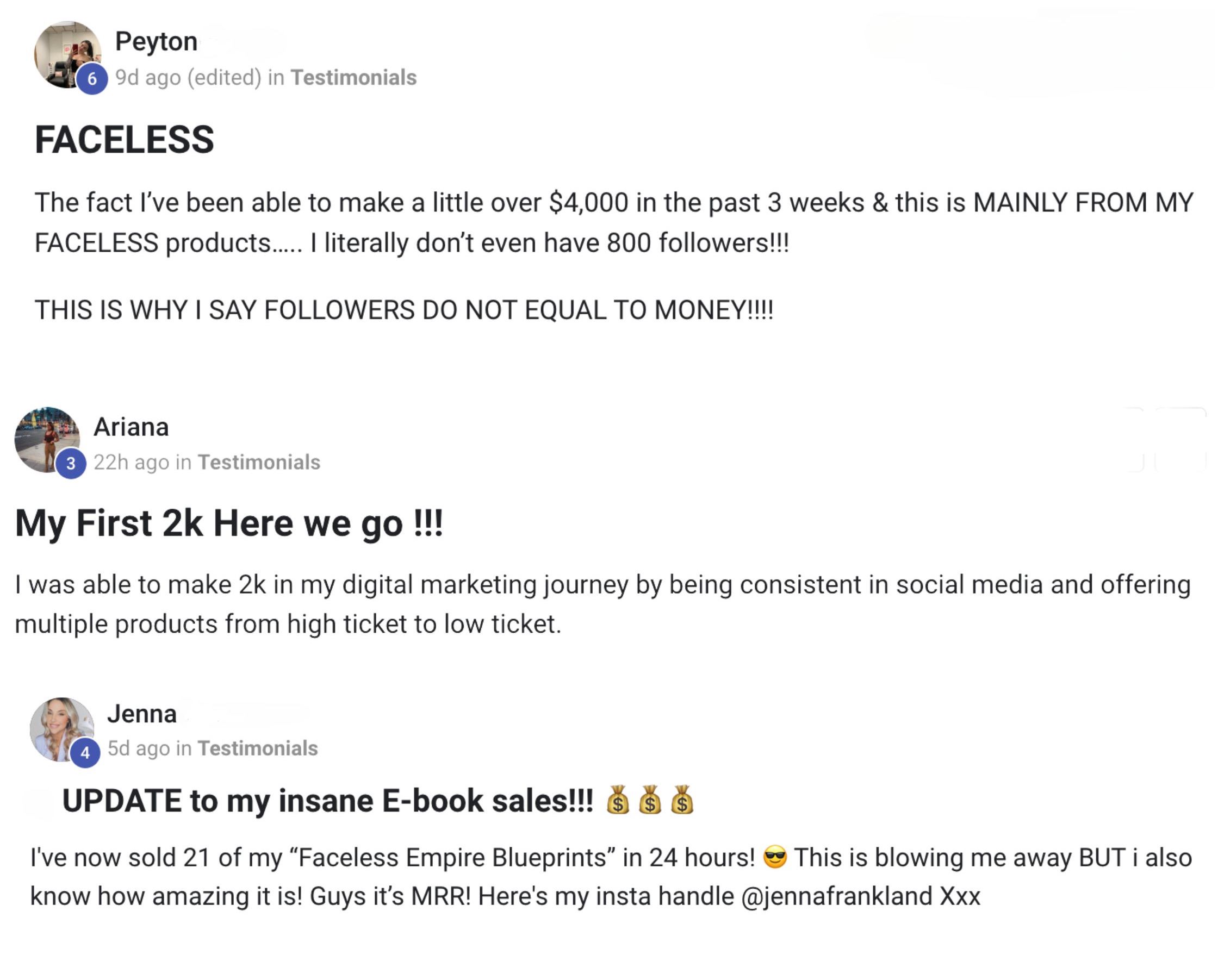Open Ariana's profile via author name
Screen dimensions: 1218x980
coord(131,427)
